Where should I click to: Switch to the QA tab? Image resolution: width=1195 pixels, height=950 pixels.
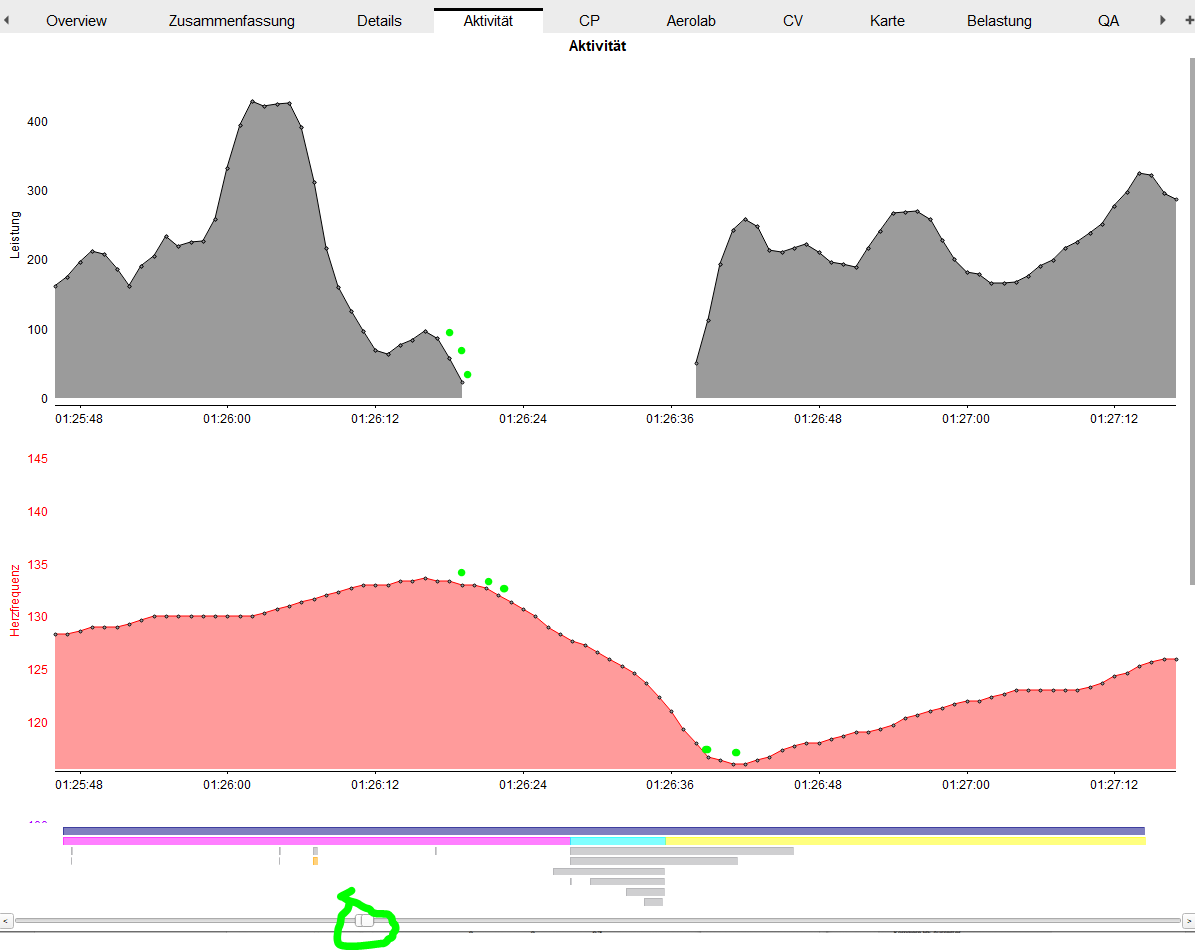click(1108, 20)
